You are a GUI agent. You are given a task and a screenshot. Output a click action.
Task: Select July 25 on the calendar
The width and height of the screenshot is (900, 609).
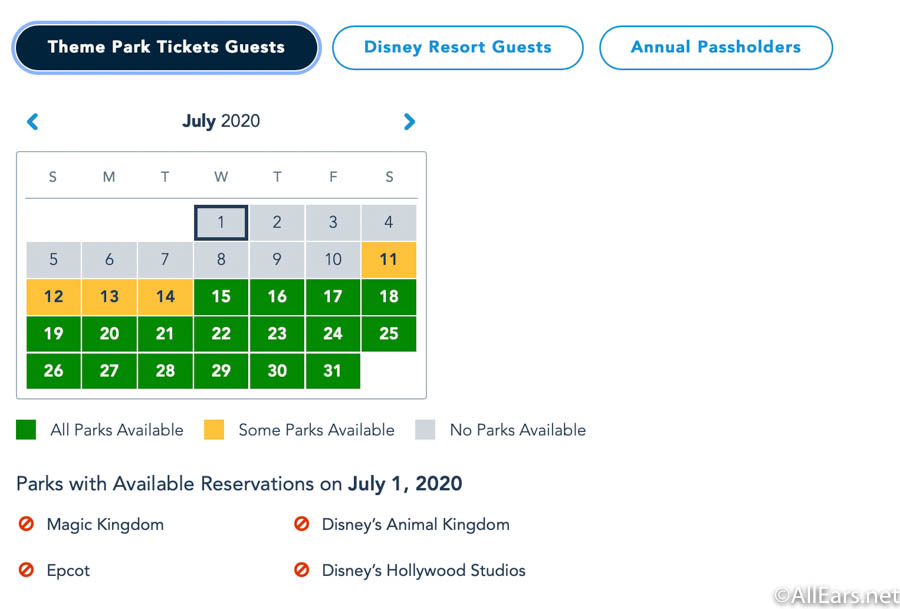coord(389,333)
